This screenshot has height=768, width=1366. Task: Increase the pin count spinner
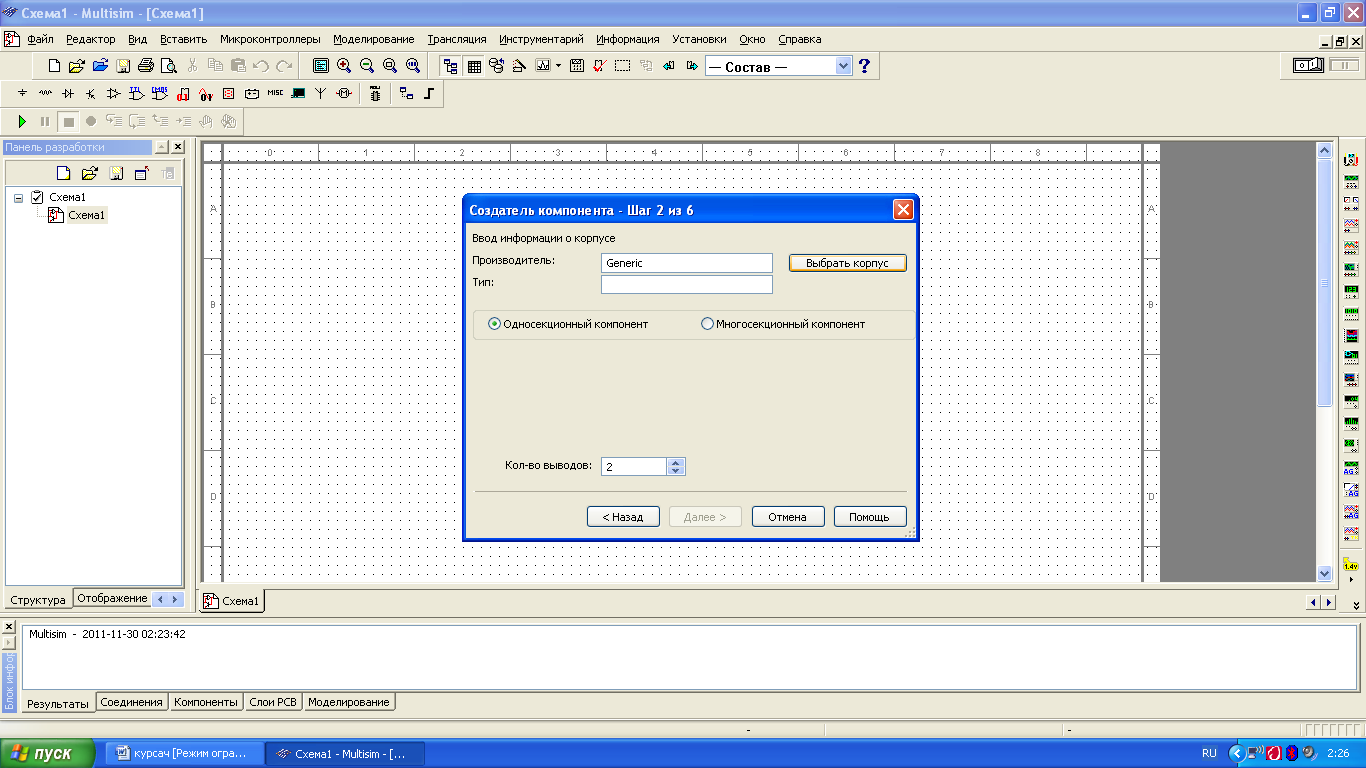(676, 462)
